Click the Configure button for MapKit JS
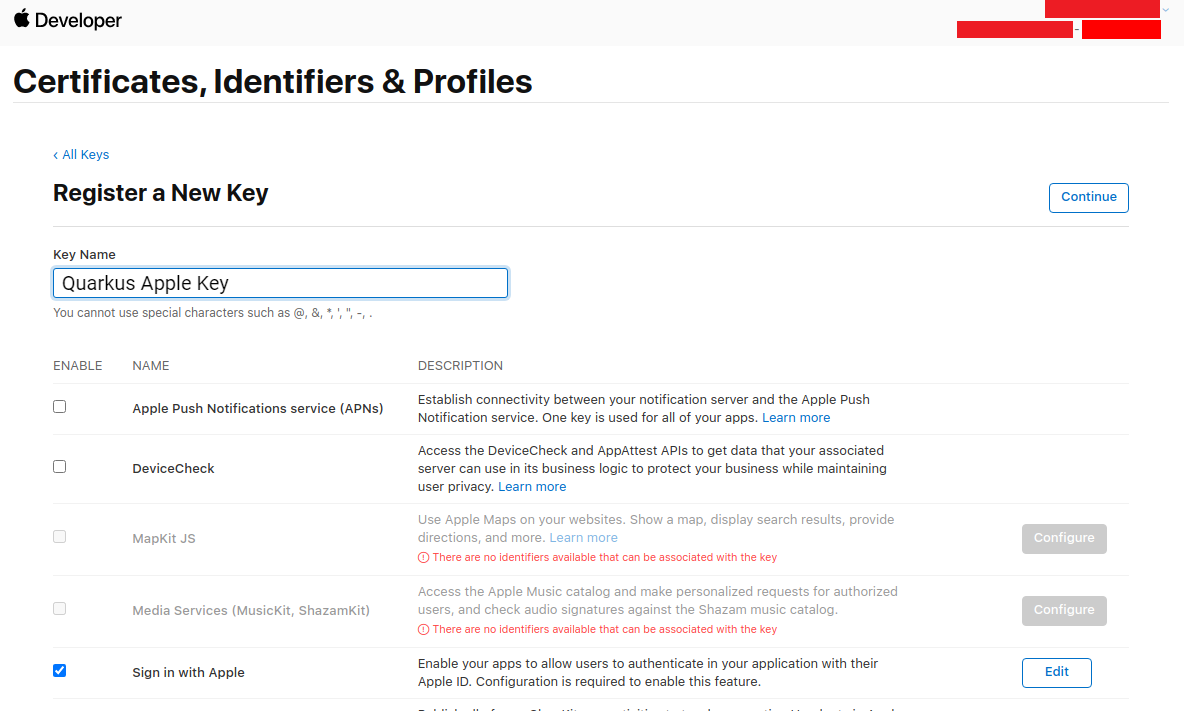 point(1064,538)
